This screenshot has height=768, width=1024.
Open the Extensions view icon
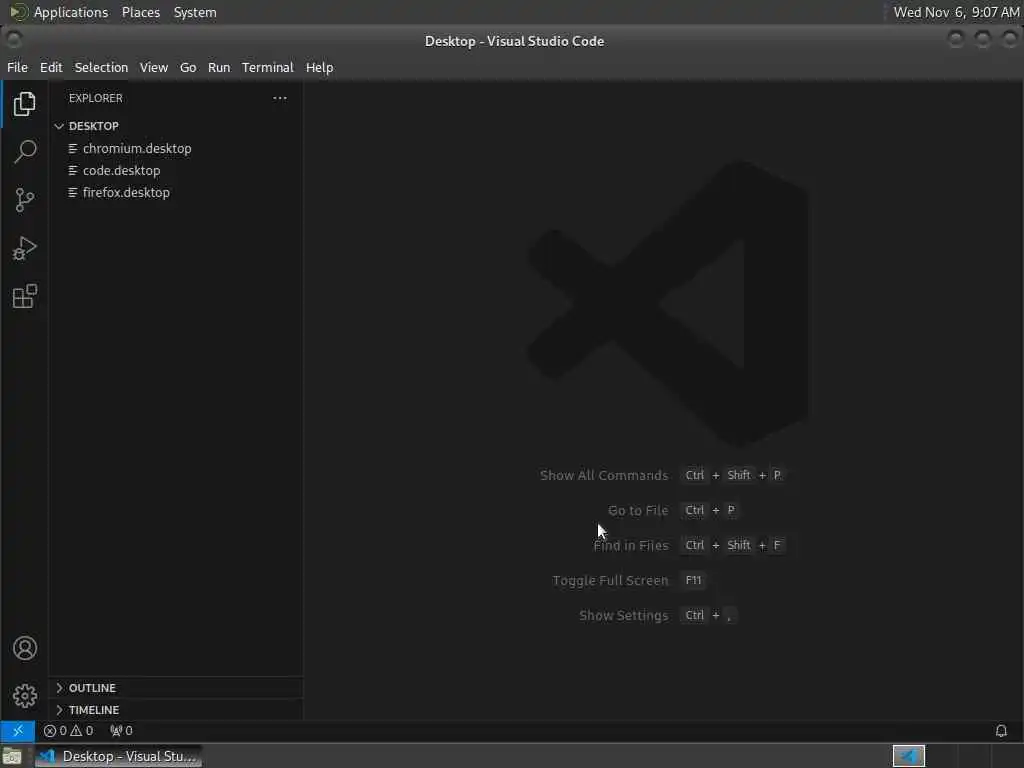[x=24, y=296]
